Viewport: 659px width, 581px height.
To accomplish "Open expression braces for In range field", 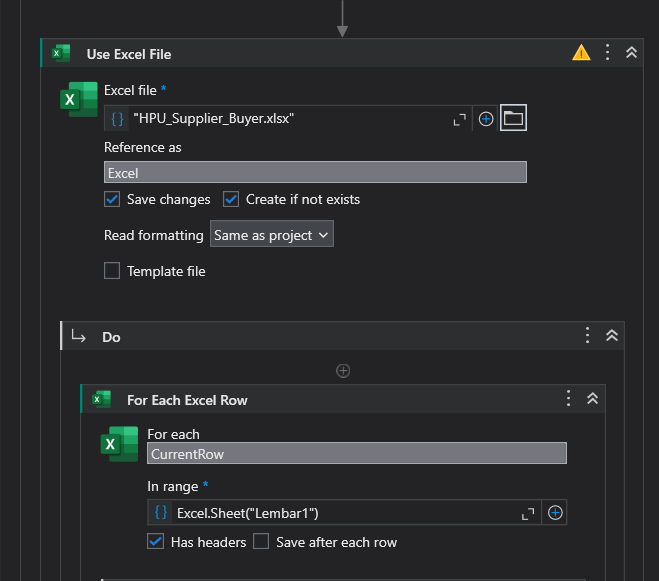I will 161,513.
